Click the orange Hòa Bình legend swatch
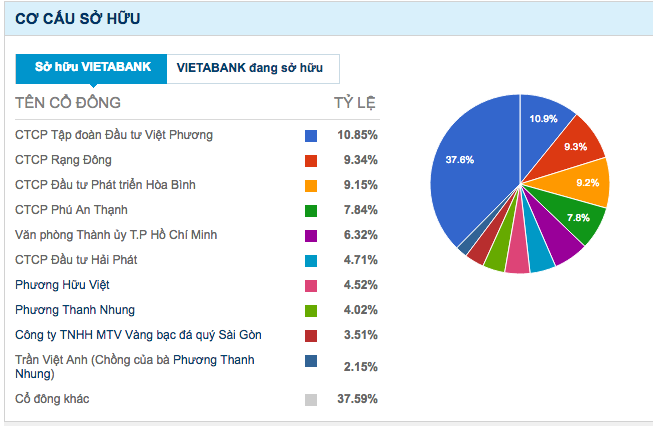Screen dimensions: 653x426 click(311, 185)
